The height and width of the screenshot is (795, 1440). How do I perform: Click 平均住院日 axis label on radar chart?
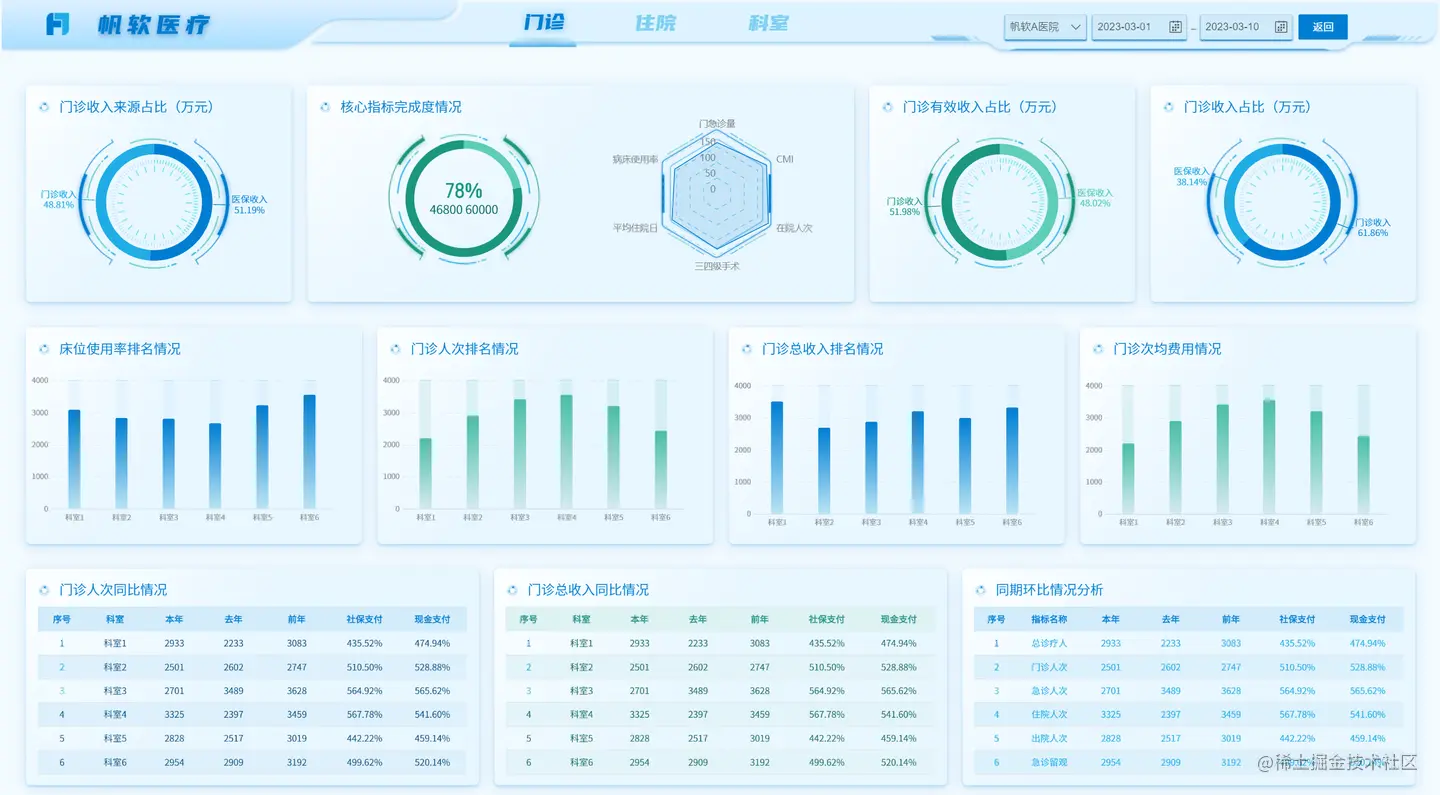coord(636,228)
